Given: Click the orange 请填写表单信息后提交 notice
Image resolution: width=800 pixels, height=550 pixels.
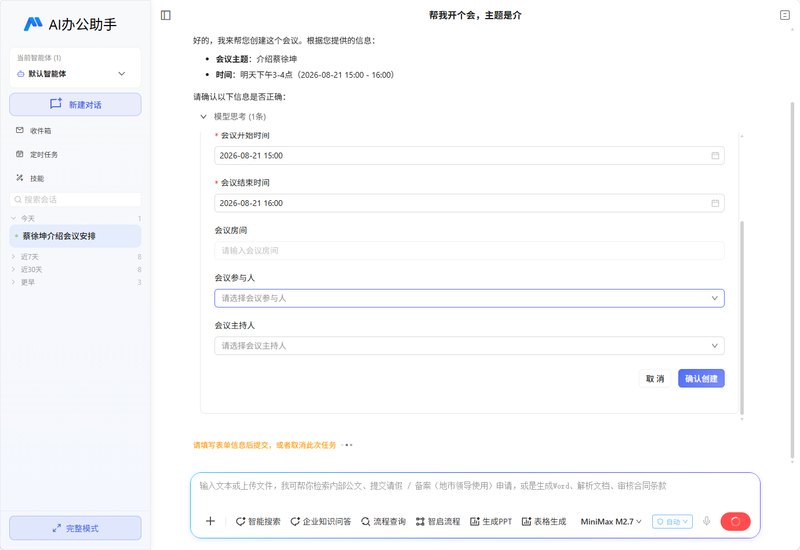Looking at the screenshot, I should (264, 445).
